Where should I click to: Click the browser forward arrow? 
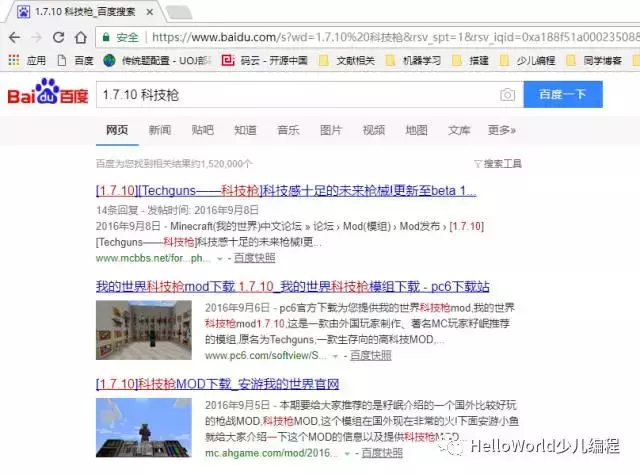pyautogui.click(x=37, y=38)
